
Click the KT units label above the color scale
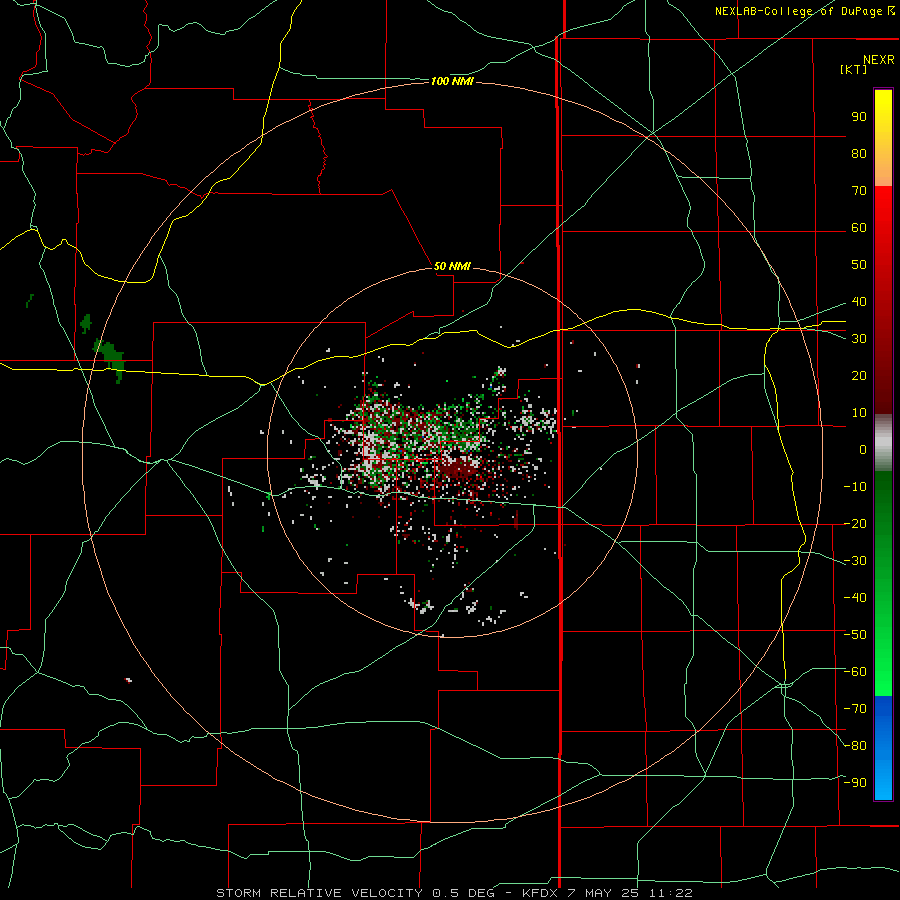(x=854, y=69)
